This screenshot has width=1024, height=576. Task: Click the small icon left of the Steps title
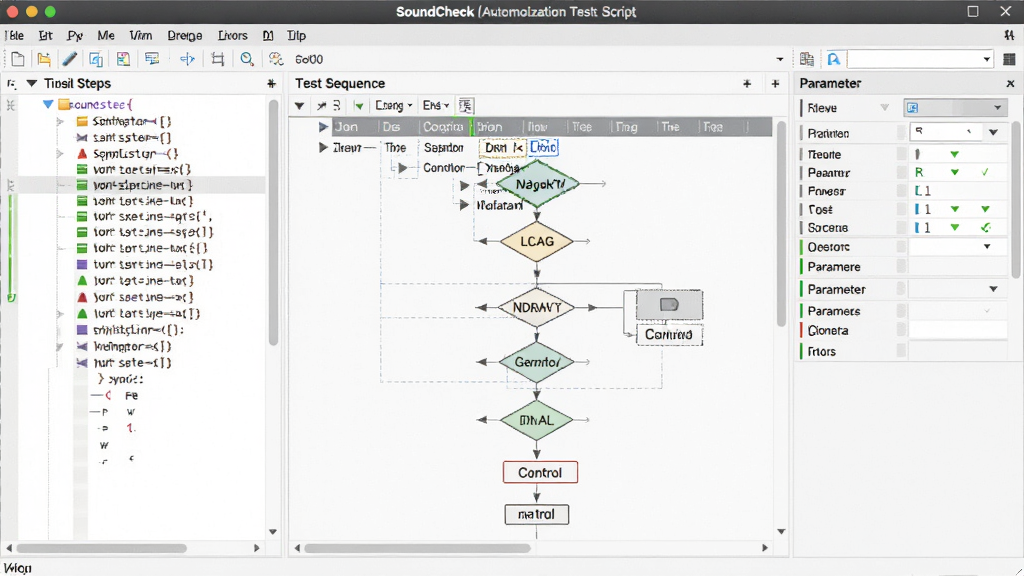(x=11, y=84)
